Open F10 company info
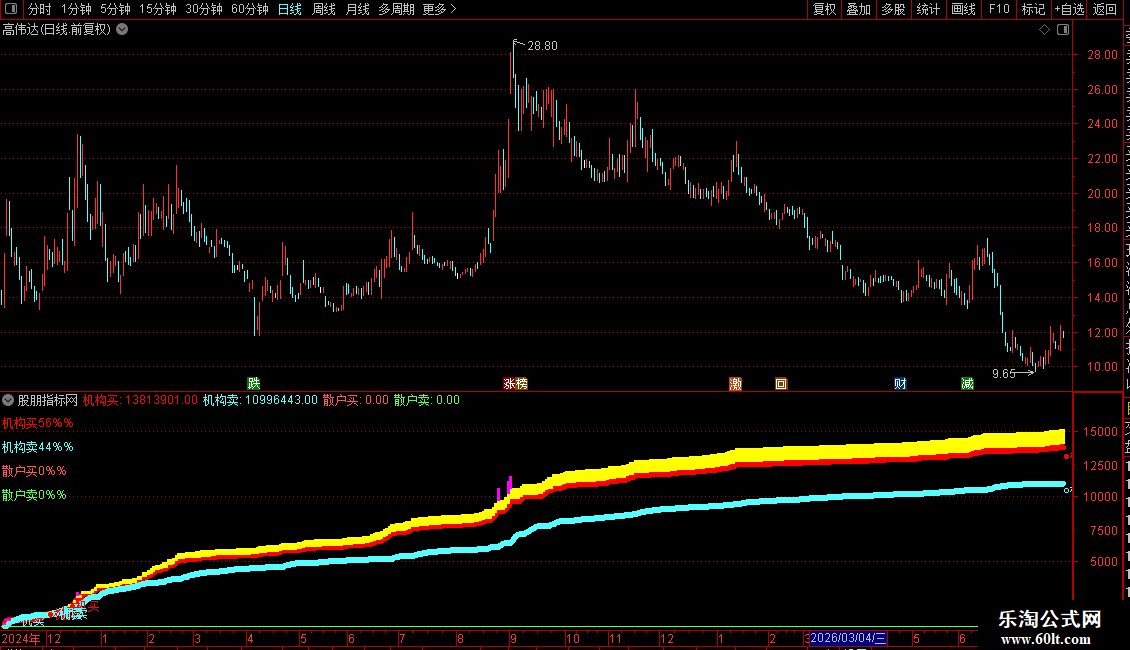 [x=999, y=9]
